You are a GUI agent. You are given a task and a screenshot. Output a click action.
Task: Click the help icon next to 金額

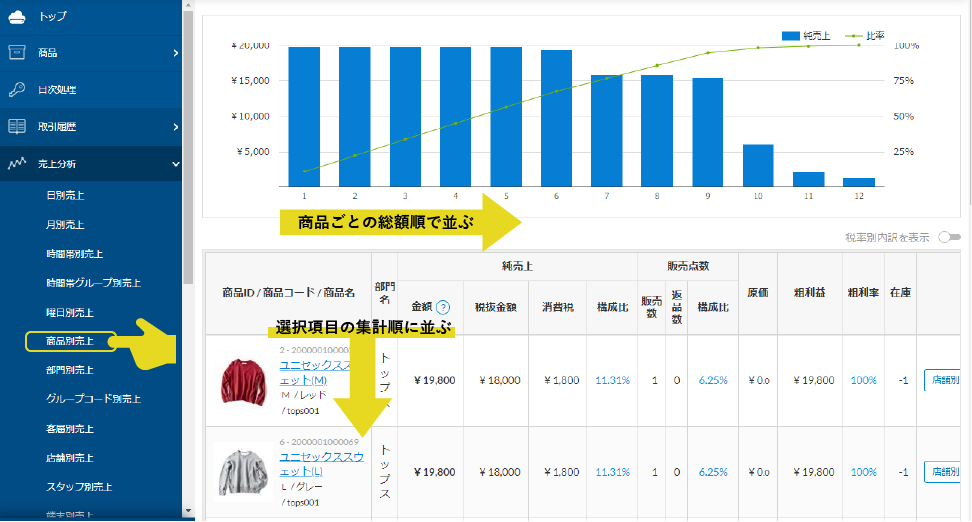coord(443,307)
